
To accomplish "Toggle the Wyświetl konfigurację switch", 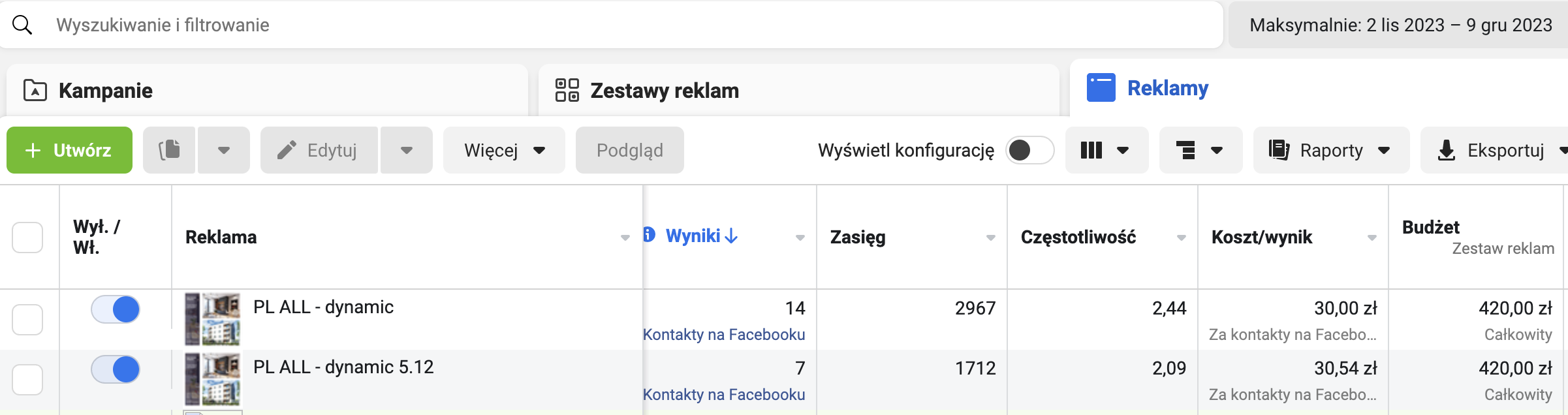I will click(x=1029, y=150).
